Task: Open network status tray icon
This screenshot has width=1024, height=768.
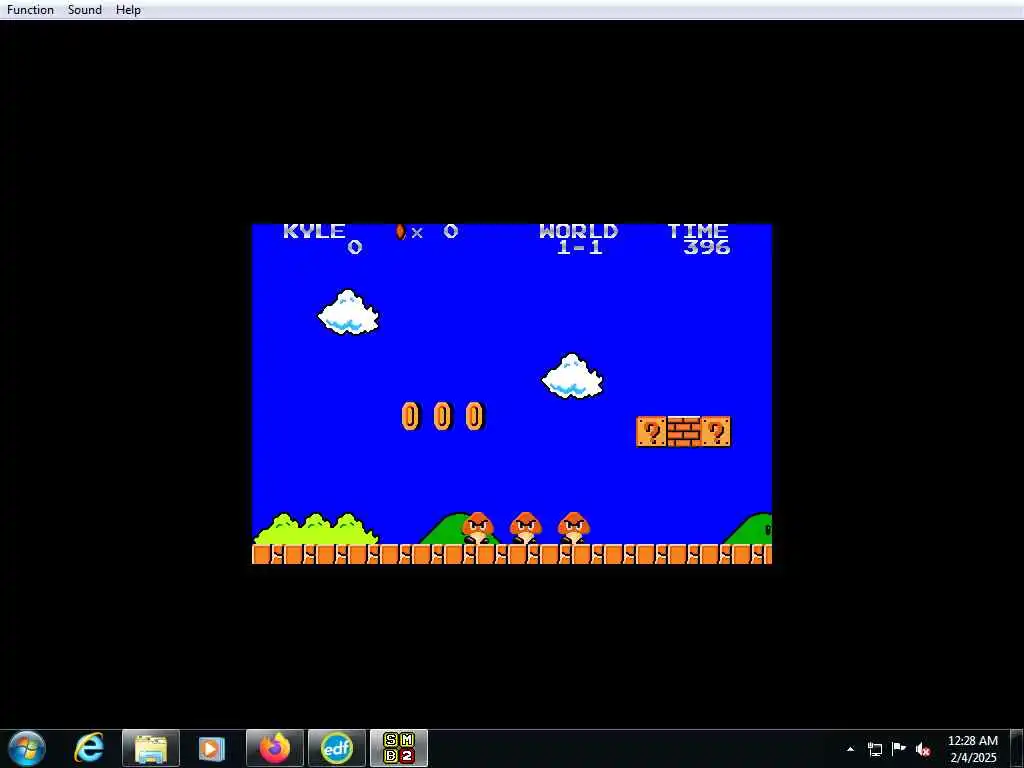Action: (x=874, y=749)
